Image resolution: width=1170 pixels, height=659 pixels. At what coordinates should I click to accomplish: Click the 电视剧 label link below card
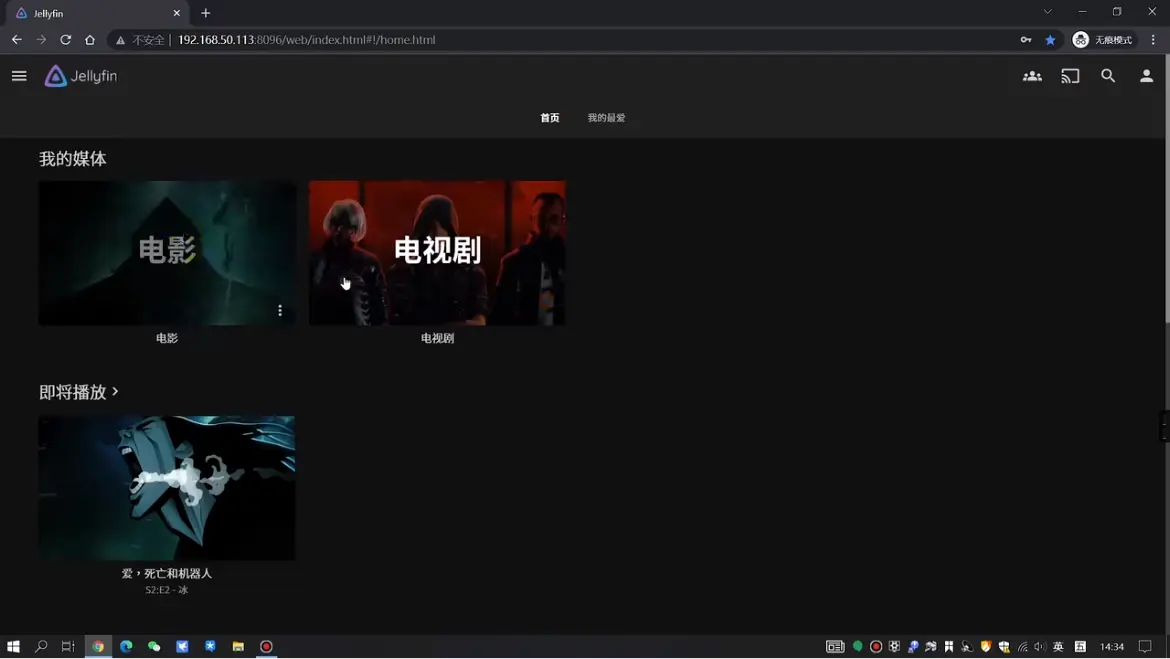pyautogui.click(x=437, y=339)
